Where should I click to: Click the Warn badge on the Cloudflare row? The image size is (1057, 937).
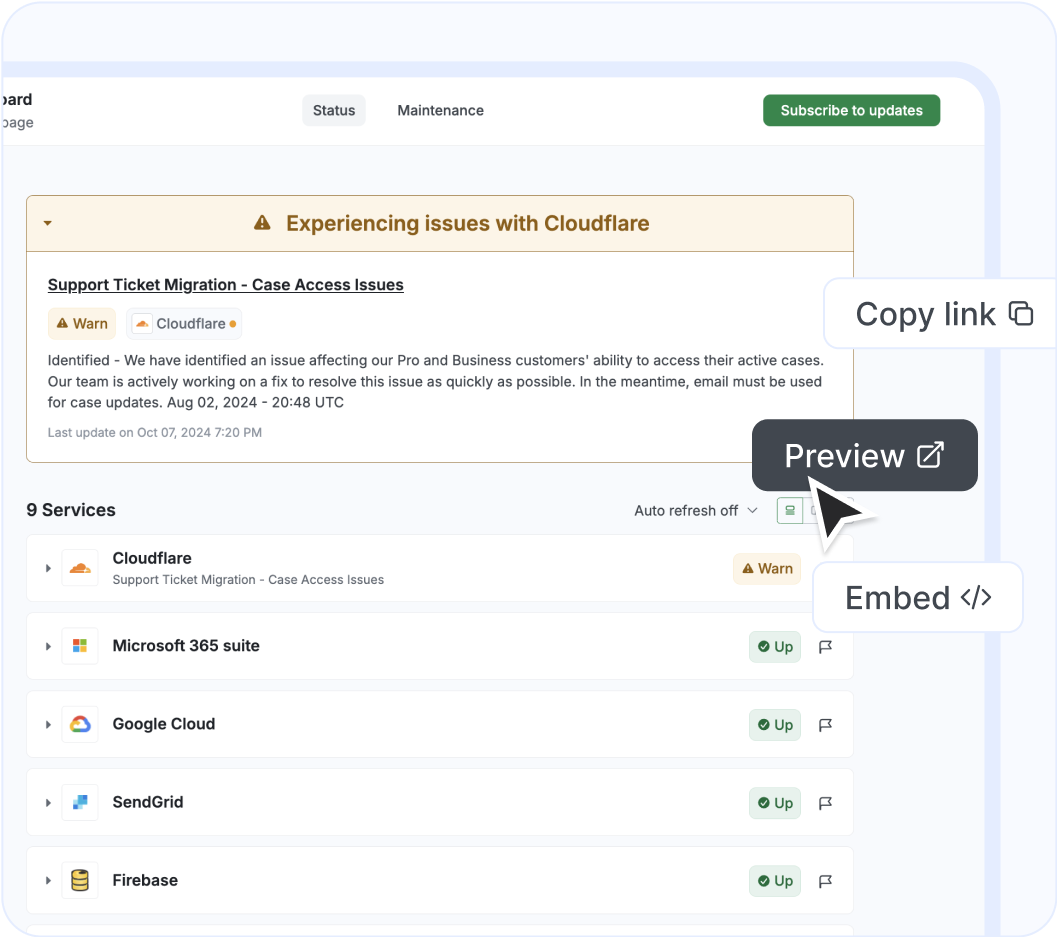pos(766,568)
